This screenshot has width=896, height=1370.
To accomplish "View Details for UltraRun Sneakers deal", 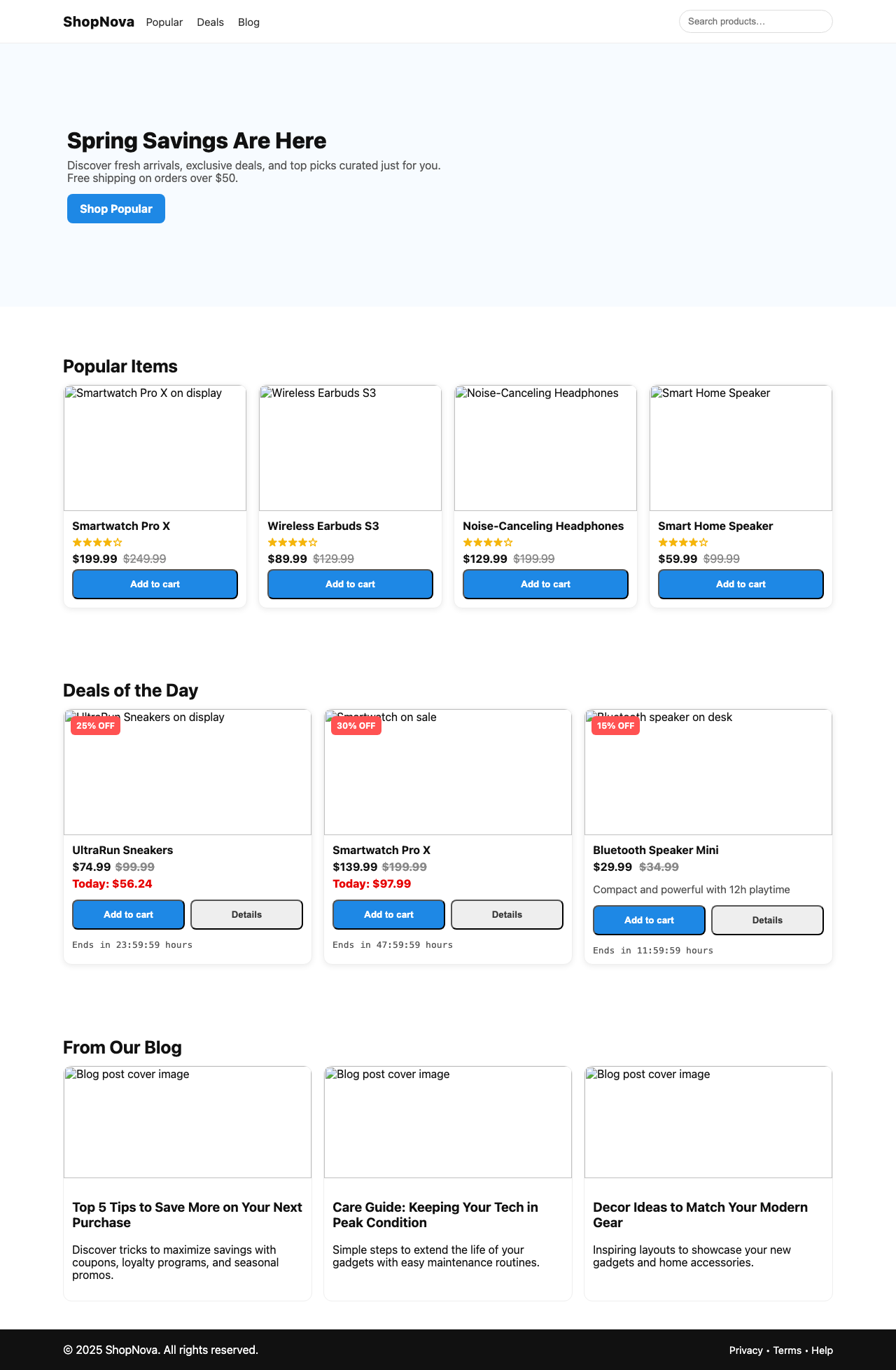I will coord(246,914).
